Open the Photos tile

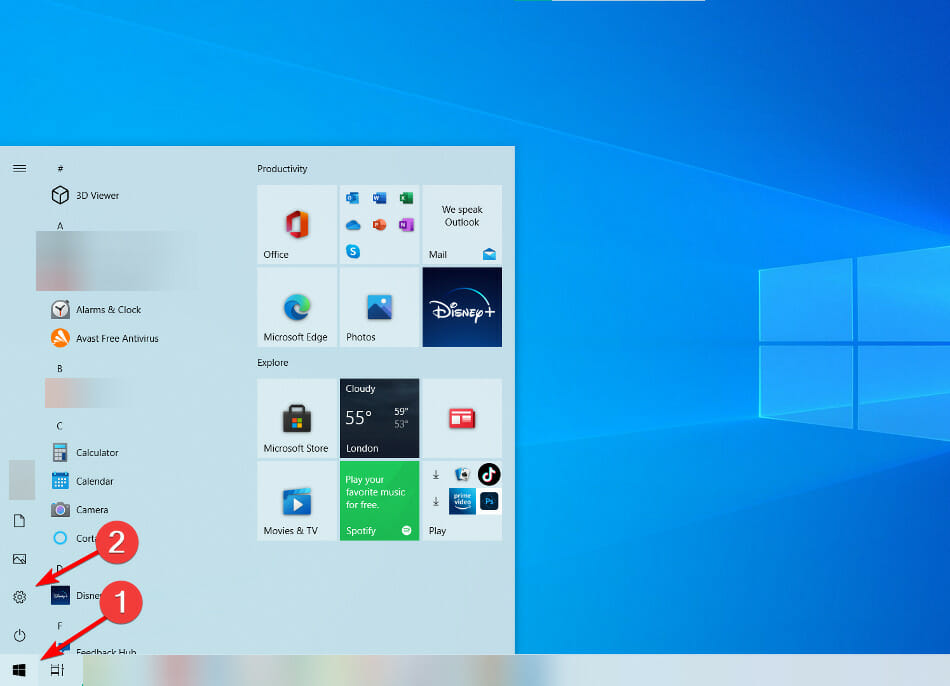coord(379,307)
